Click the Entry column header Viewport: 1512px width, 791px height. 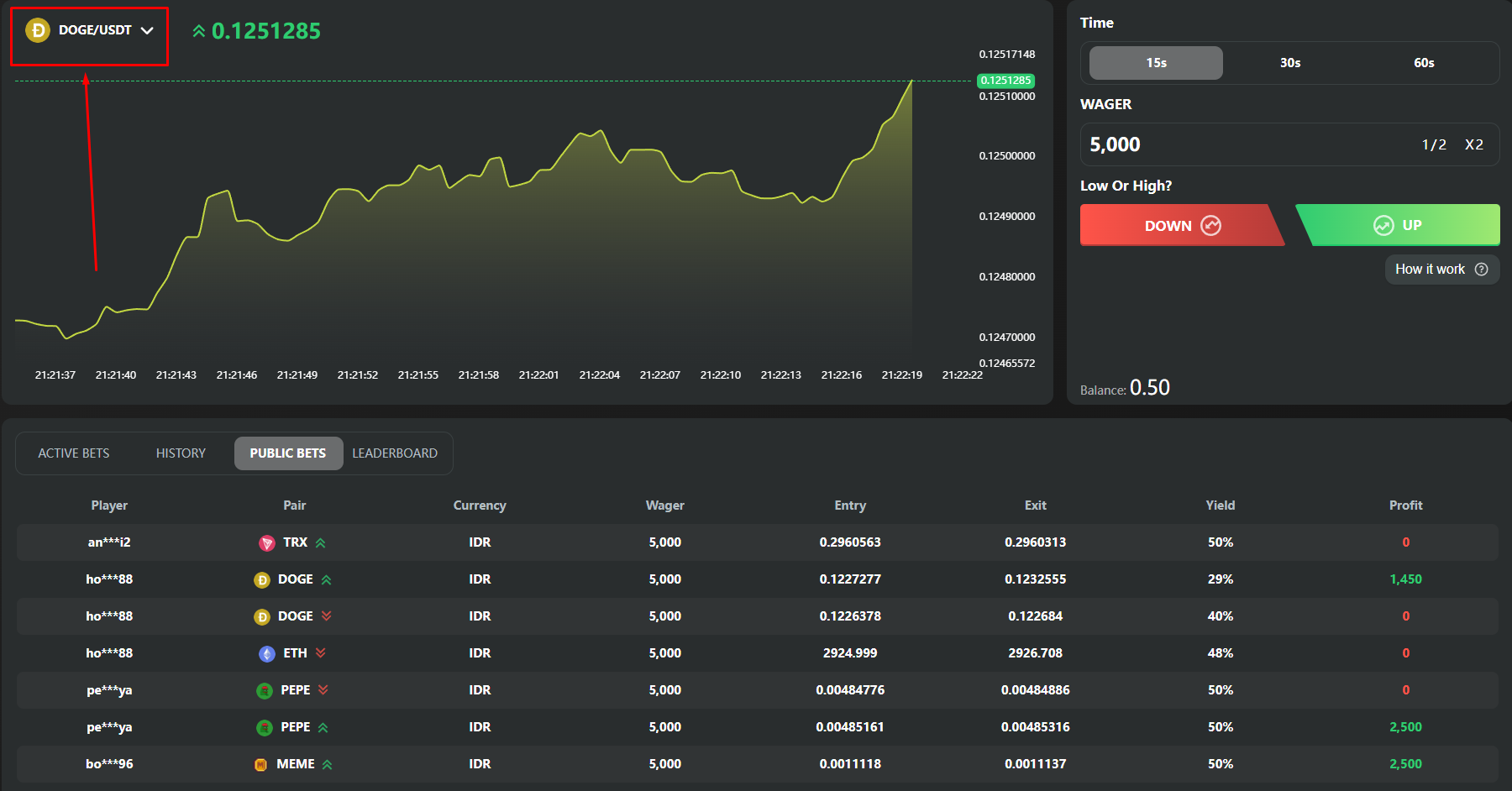(850, 506)
